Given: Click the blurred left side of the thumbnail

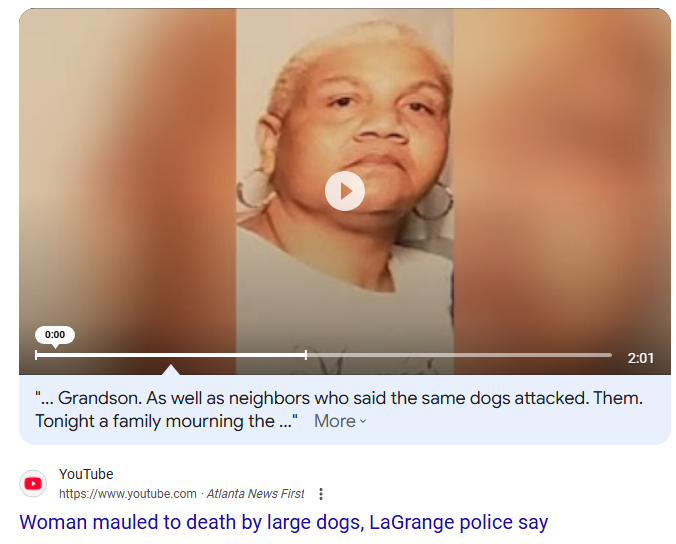Looking at the screenshot, I should (128, 172).
